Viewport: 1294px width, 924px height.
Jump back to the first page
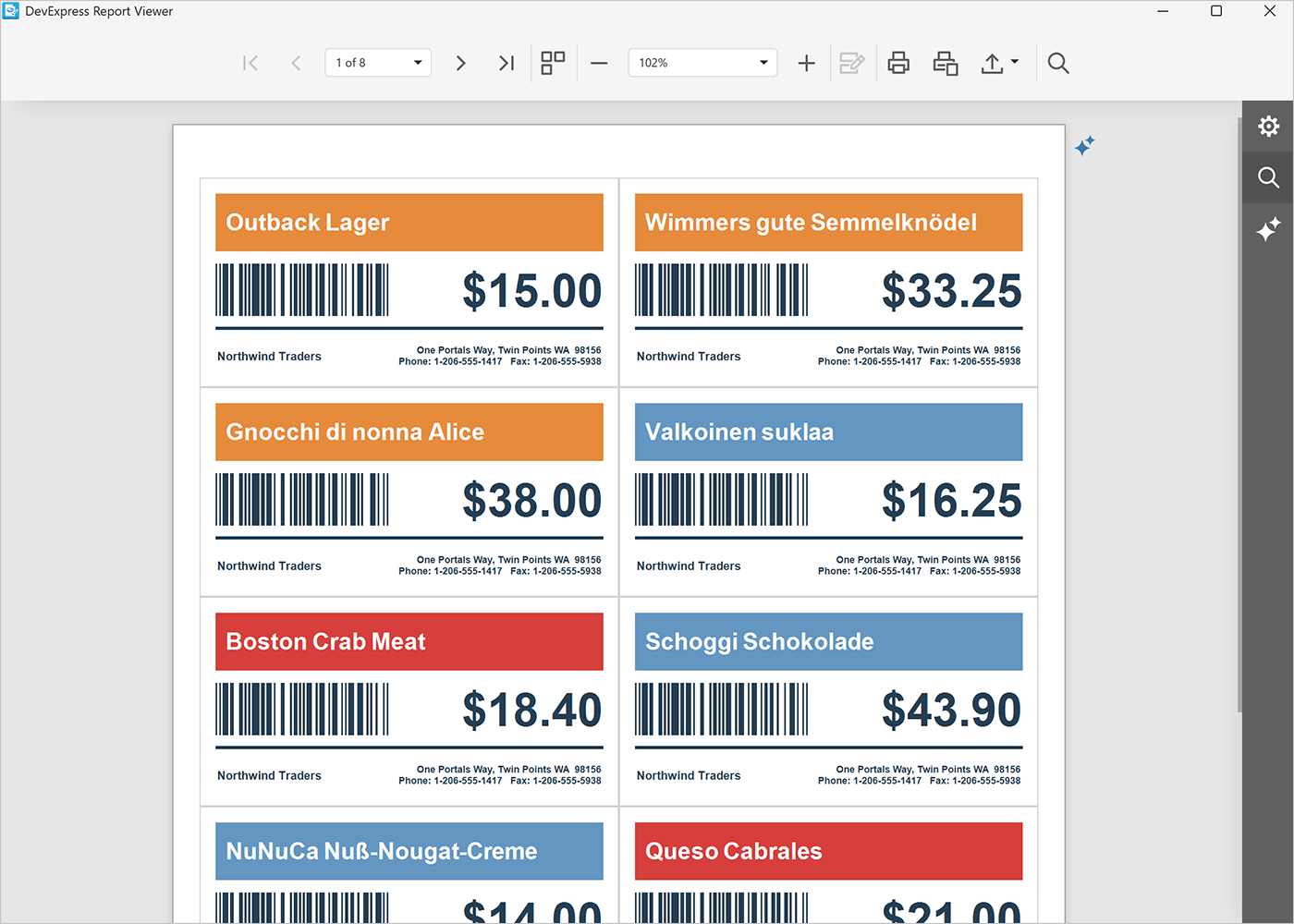250,63
